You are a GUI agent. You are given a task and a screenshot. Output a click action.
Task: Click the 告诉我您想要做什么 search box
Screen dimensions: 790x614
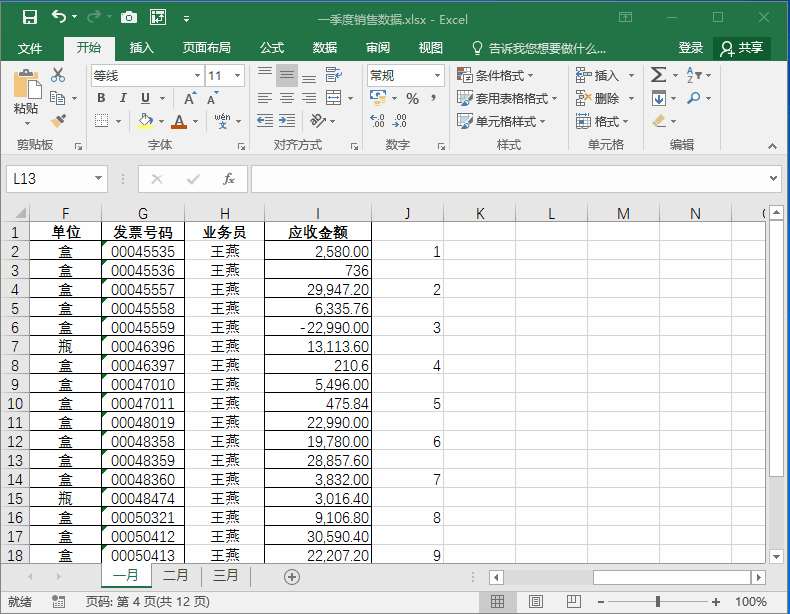[540, 48]
